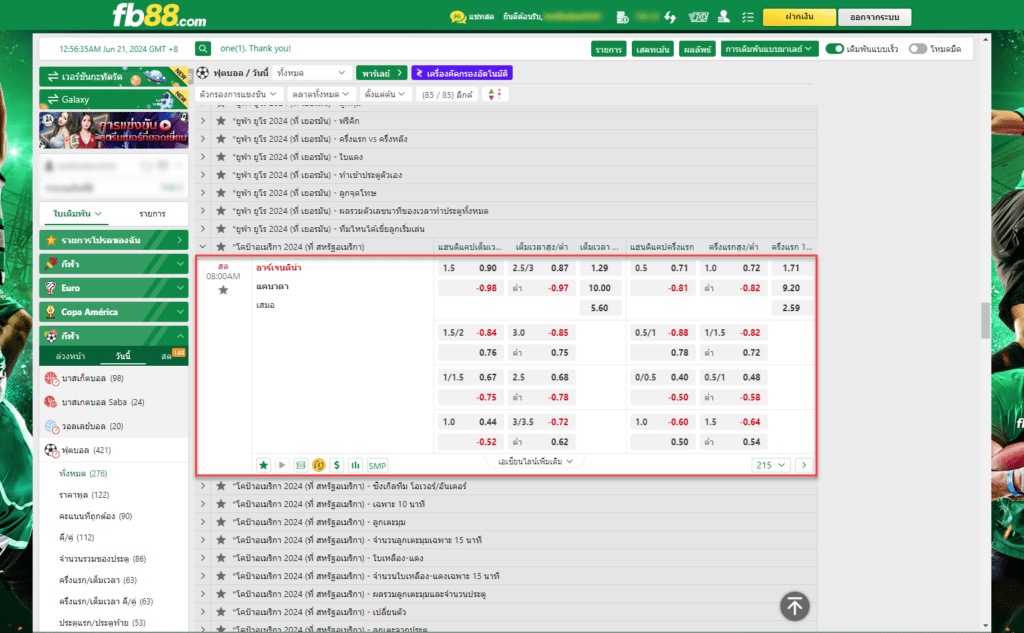Click the สเตทเม้น statement button
Screen dimensions: 1024x633
(652, 49)
